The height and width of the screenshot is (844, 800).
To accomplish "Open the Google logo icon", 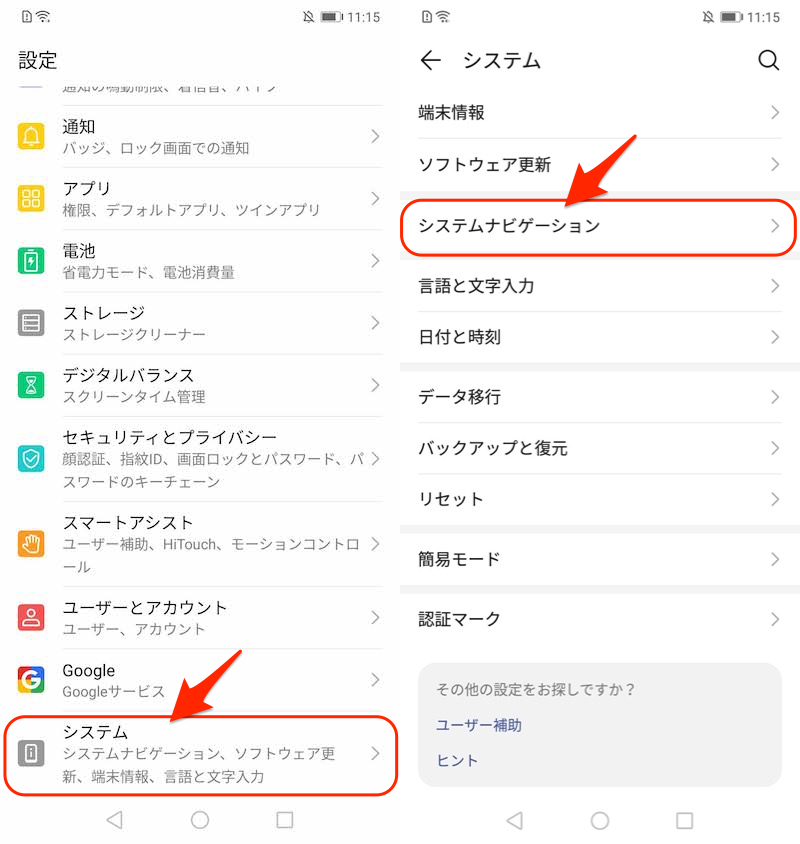I will click(x=31, y=679).
